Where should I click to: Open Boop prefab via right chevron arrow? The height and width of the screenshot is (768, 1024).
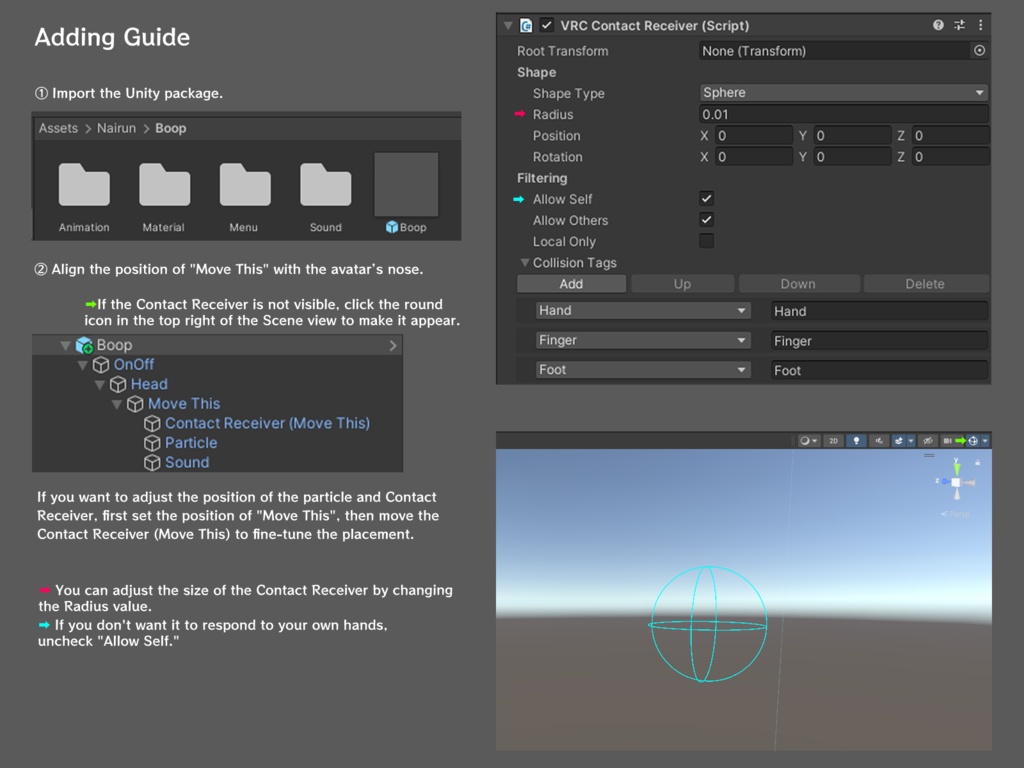click(392, 345)
